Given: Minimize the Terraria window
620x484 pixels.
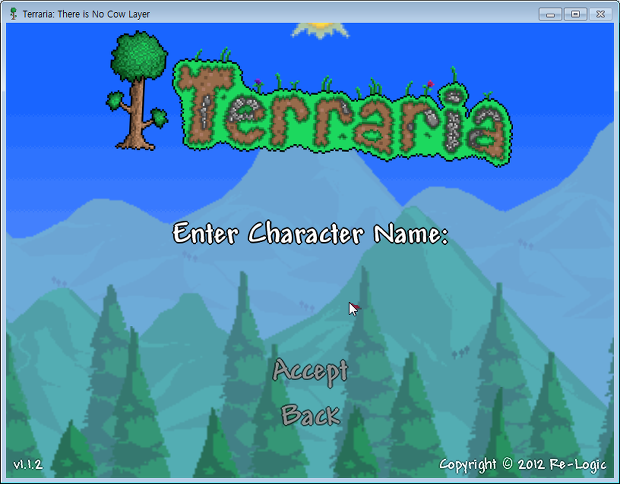Looking at the screenshot, I should (x=550, y=14).
